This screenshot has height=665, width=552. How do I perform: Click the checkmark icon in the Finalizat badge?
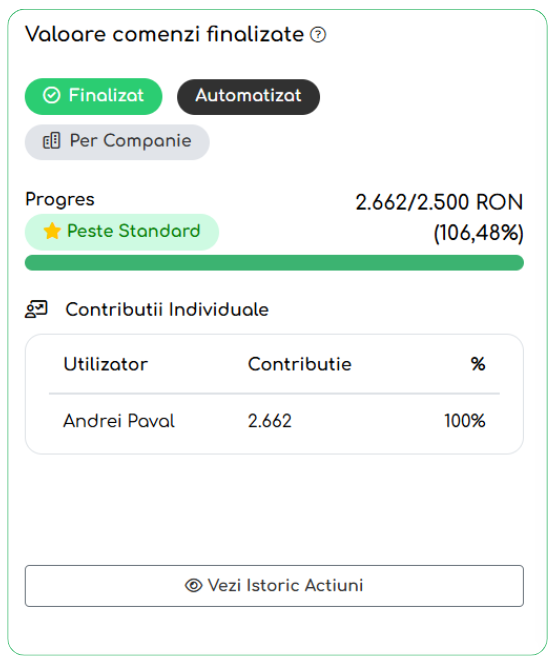click(52, 95)
